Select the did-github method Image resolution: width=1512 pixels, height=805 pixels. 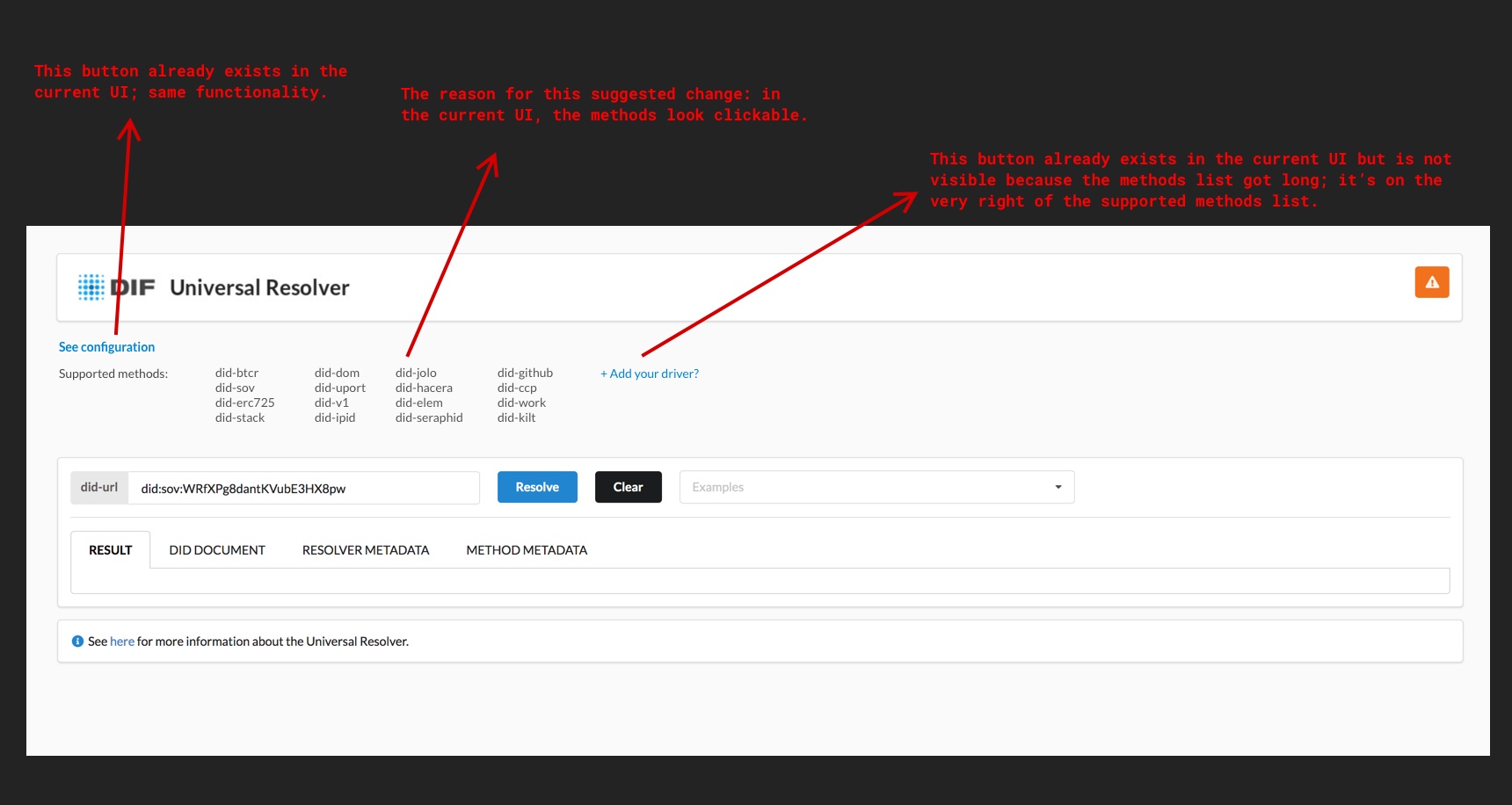click(x=525, y=373)
